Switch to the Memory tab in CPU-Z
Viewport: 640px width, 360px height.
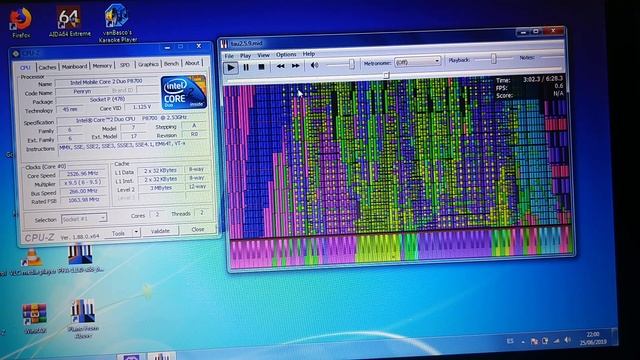102,65
